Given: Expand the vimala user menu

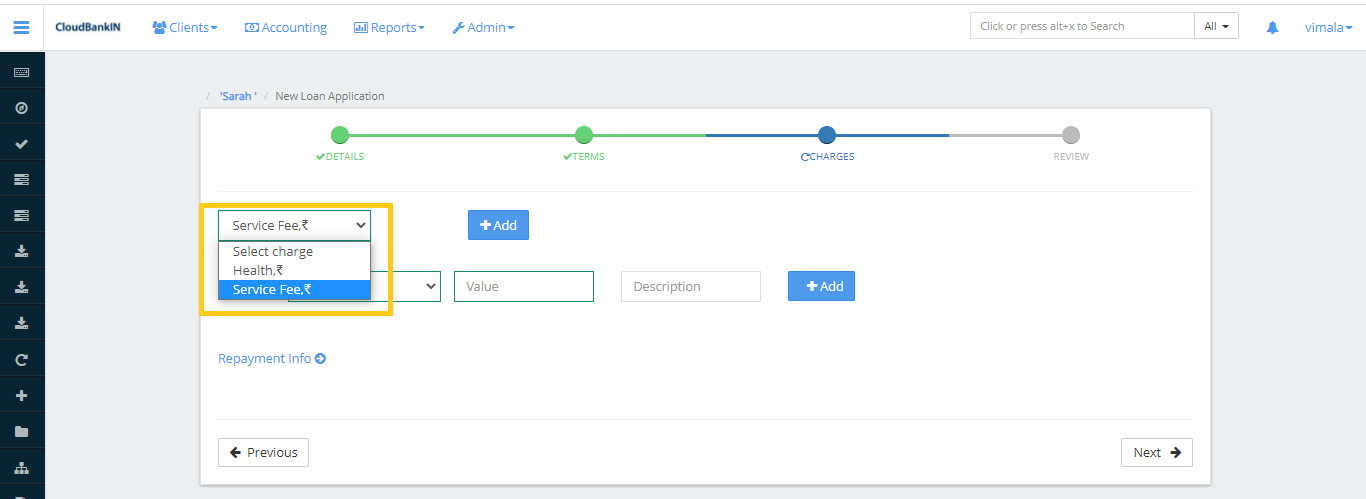Looking at the screenshot, I should tap(1328, 28).
